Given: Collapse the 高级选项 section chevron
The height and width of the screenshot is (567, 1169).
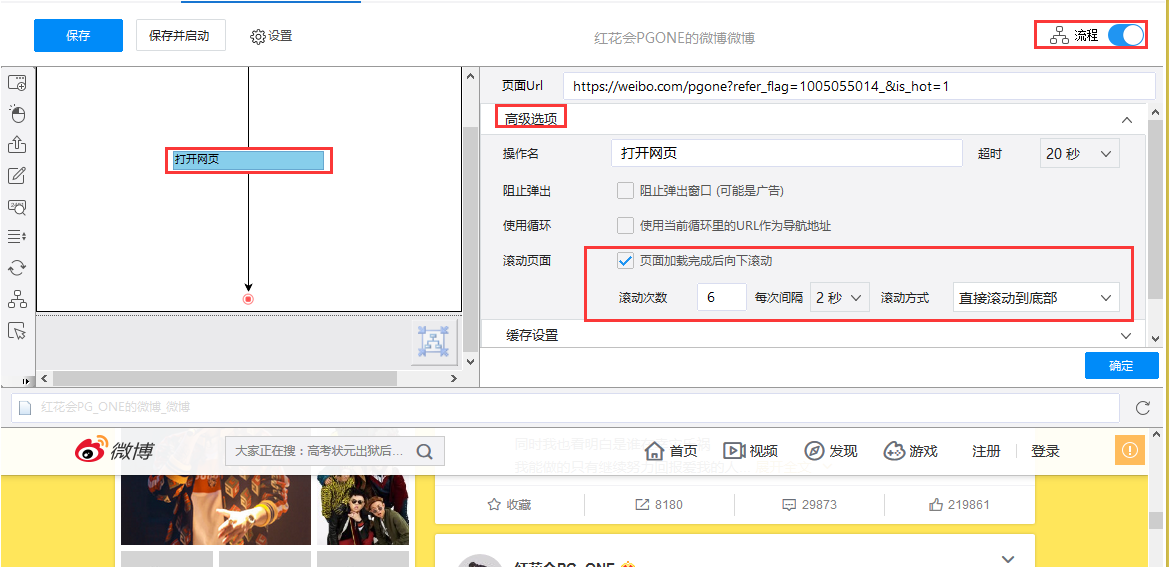Looking at the screenshot, I should [x=1127, y=119].
